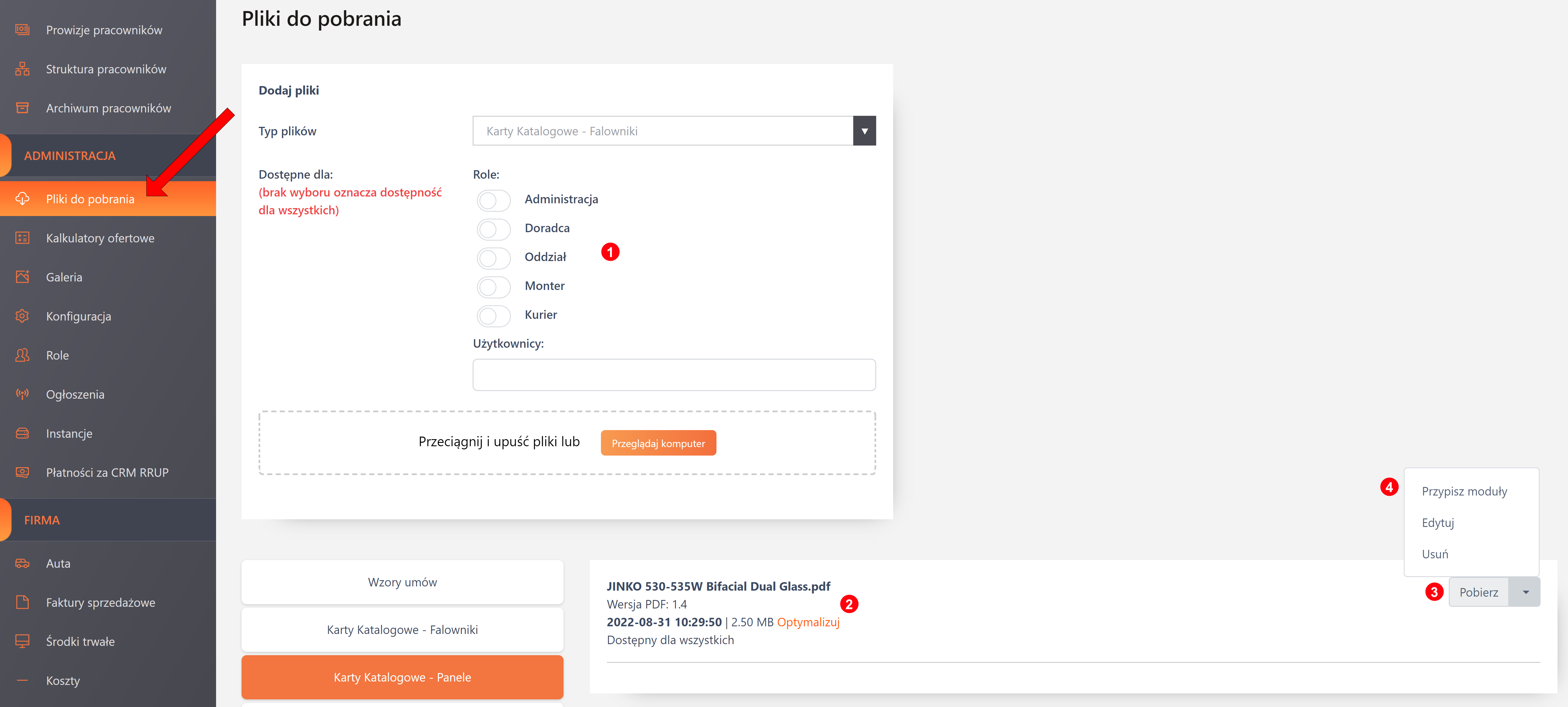Switch to the Wzory umów tab
The height and width of the screenshot is (707, 1568).
(402, 582)
